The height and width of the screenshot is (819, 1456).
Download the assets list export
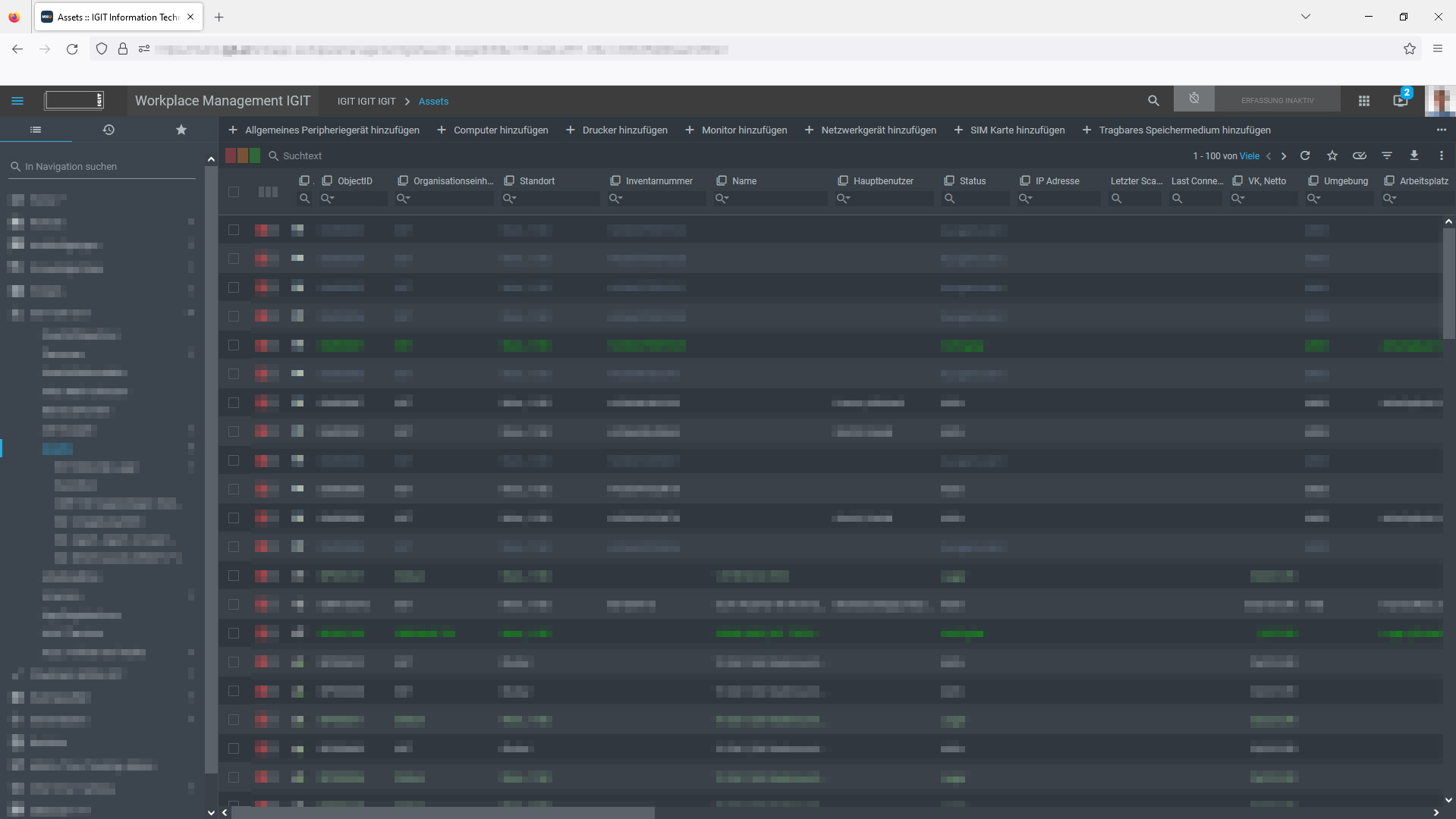(1414, 155)
